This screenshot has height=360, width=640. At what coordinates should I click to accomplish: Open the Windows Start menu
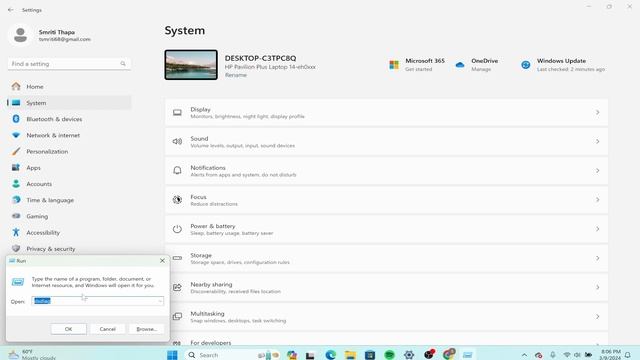172,355
